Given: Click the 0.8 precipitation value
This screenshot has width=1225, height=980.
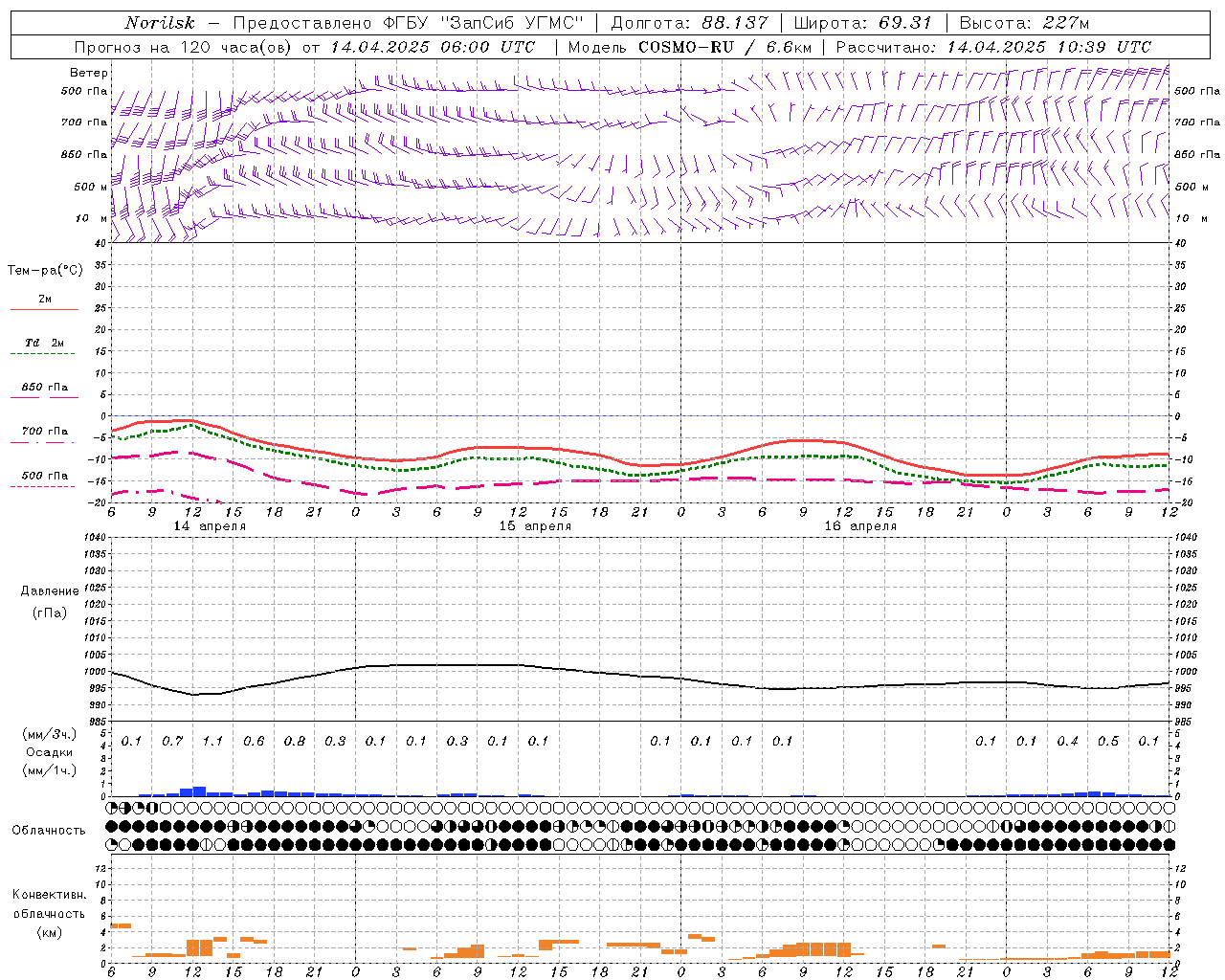Looking at the screenshot, I should click(x=295, y=741).
